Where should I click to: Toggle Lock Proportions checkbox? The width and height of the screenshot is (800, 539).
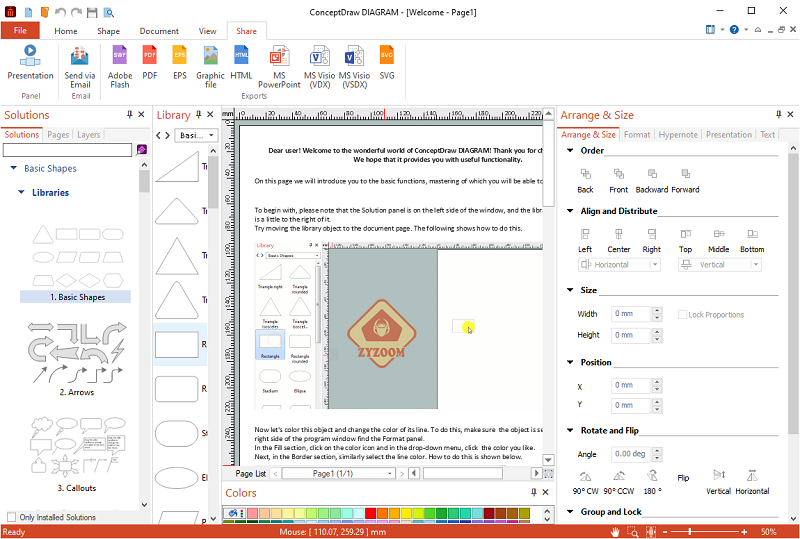click(x=682, y=314)
